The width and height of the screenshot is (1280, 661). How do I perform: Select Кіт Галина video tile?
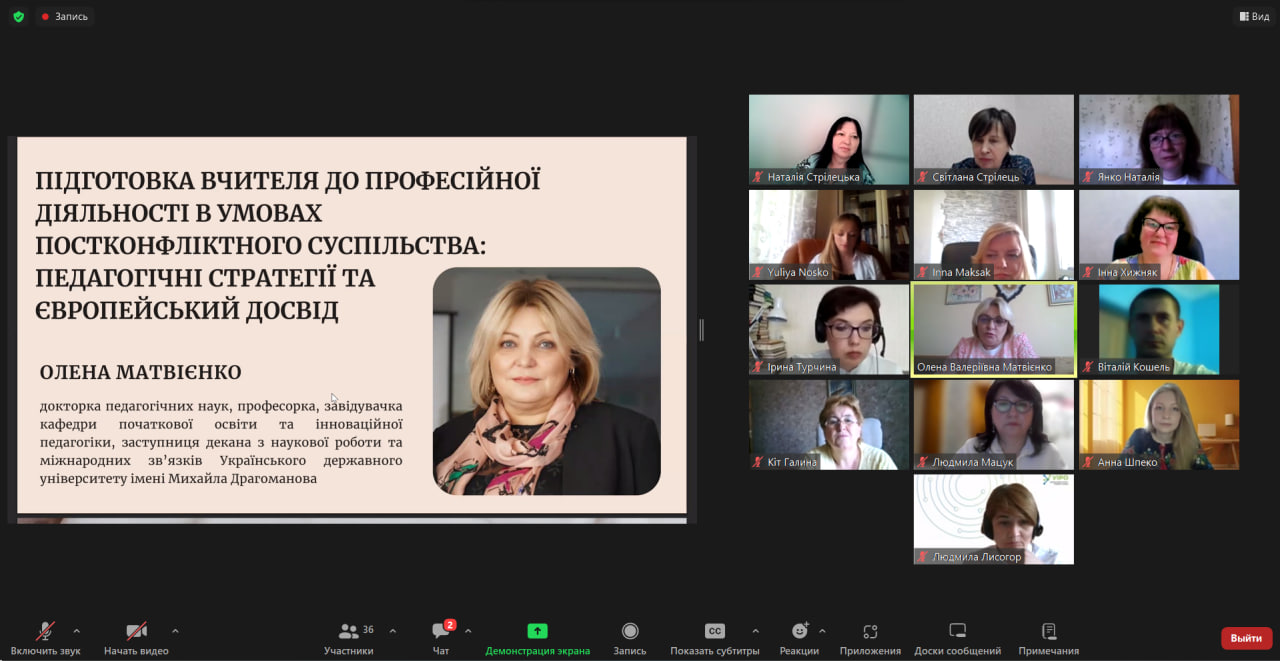(x=829, y=425)
